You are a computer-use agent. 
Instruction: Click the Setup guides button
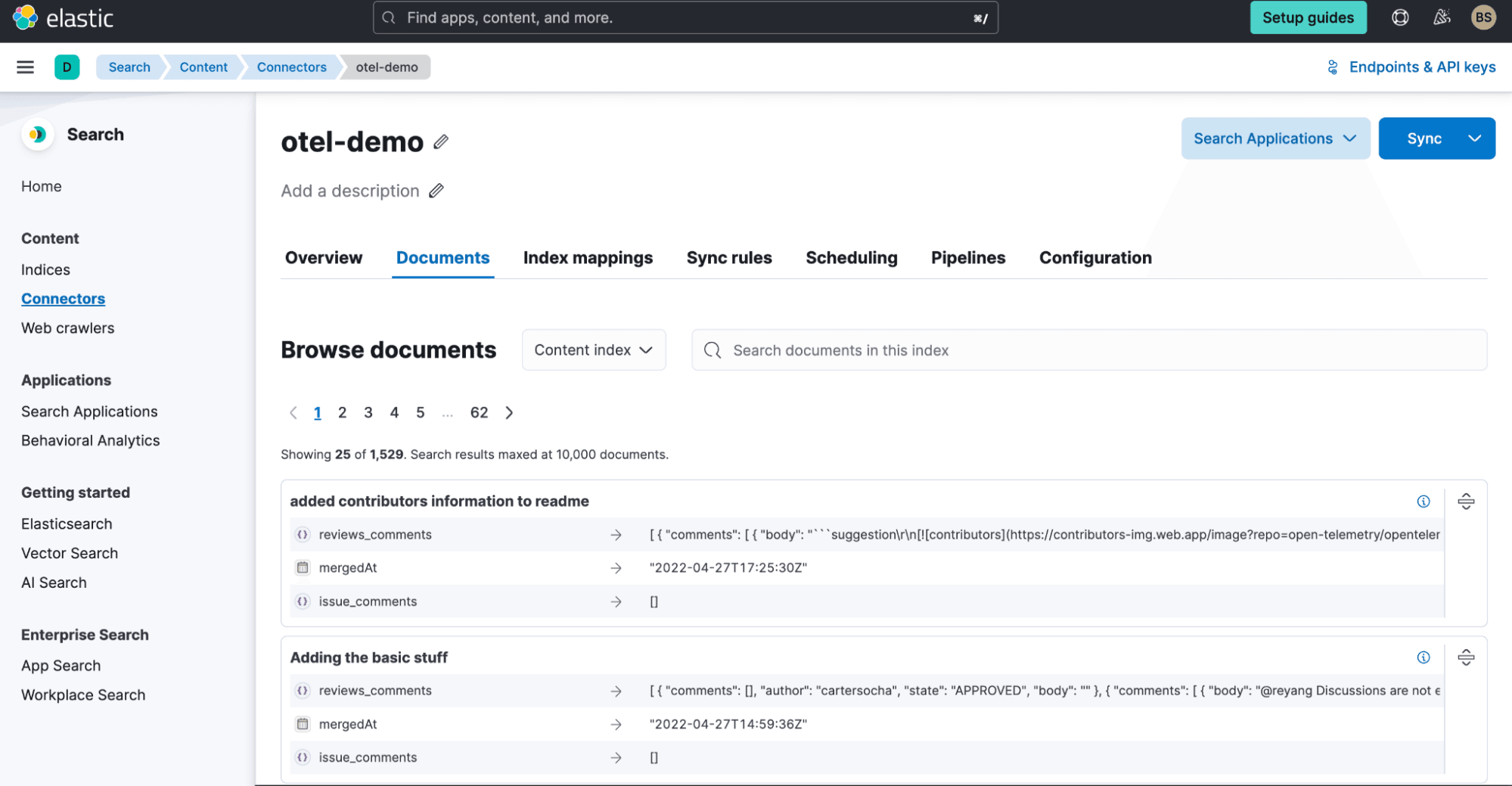1308,17
